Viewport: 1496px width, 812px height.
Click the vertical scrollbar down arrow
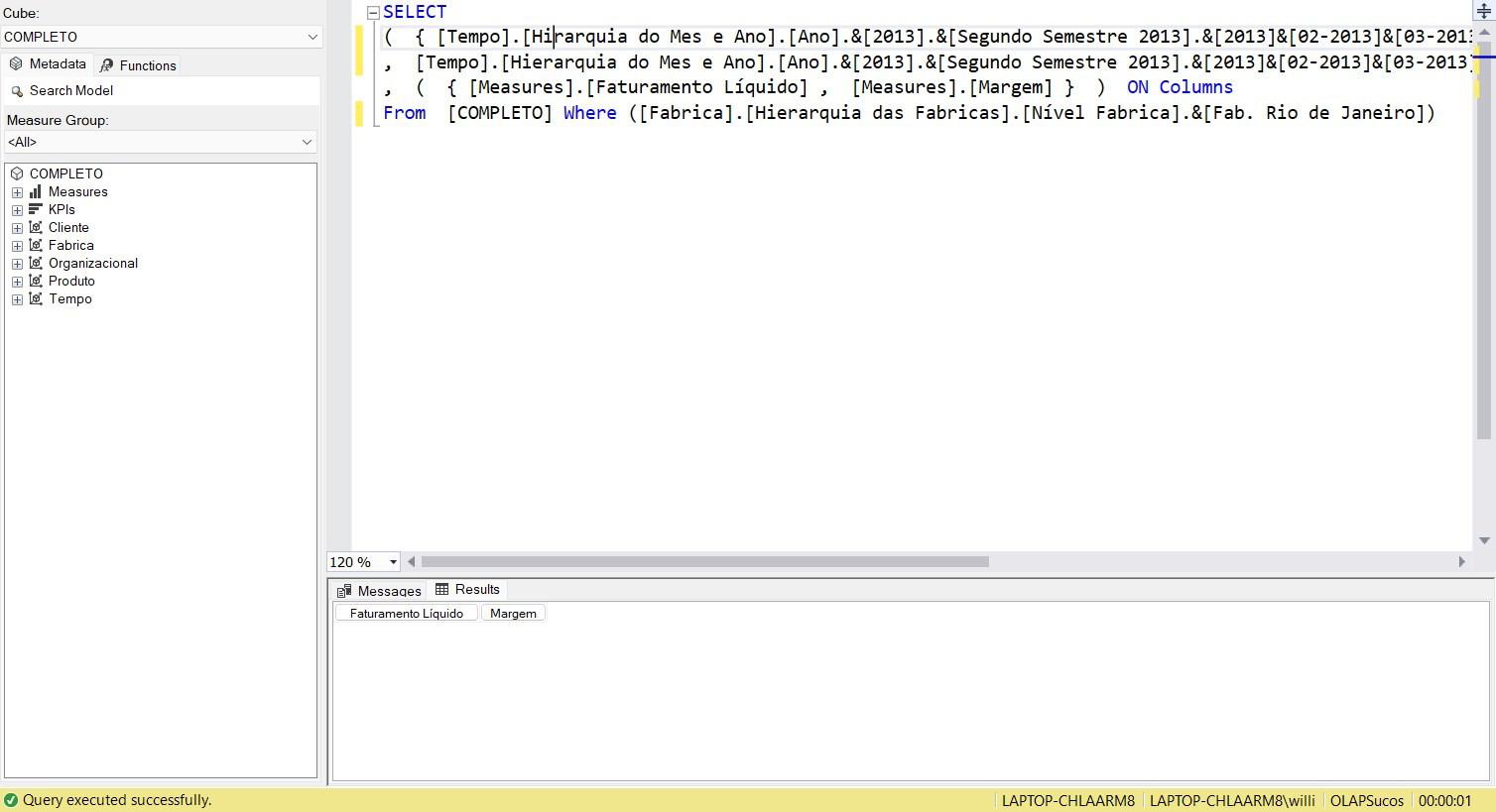tap(1484, 540)
